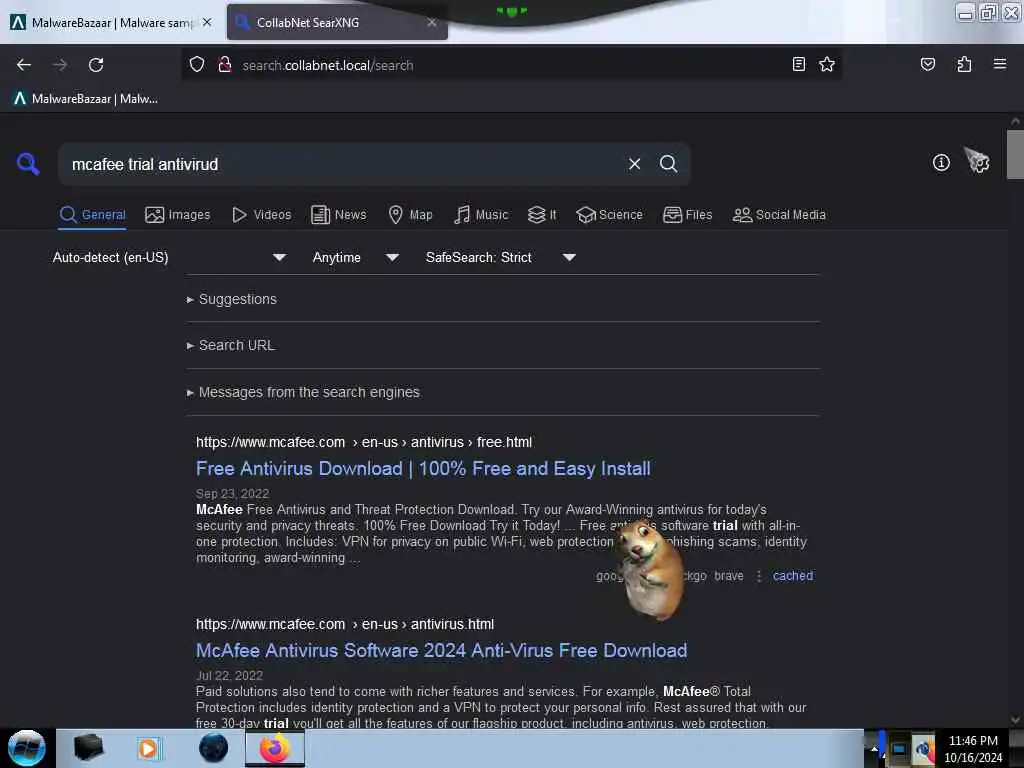This screenshot has width=1024, height=768.
Task: Switch to the Files category
Action: pos(687,215)
